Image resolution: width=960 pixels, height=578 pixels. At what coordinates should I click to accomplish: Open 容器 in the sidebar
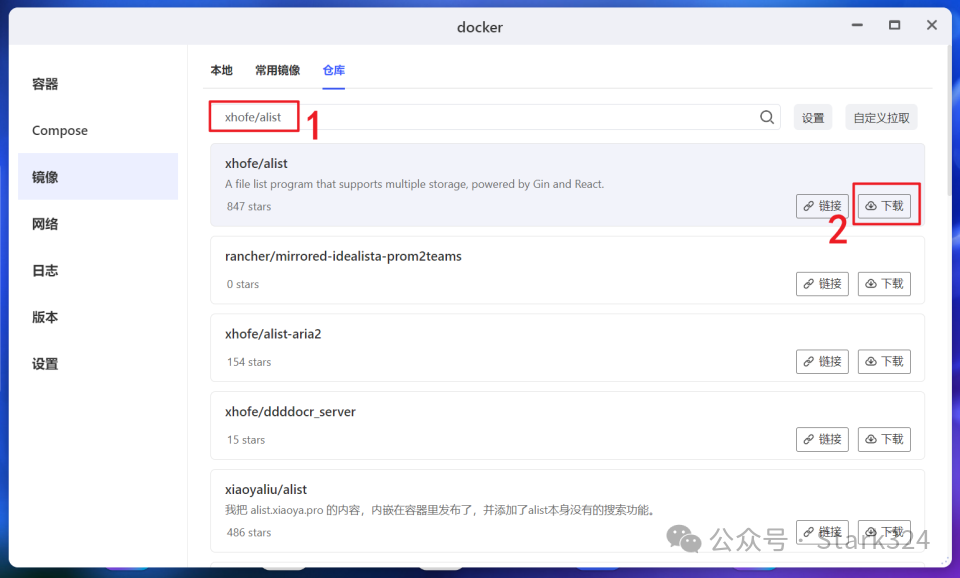46,84
